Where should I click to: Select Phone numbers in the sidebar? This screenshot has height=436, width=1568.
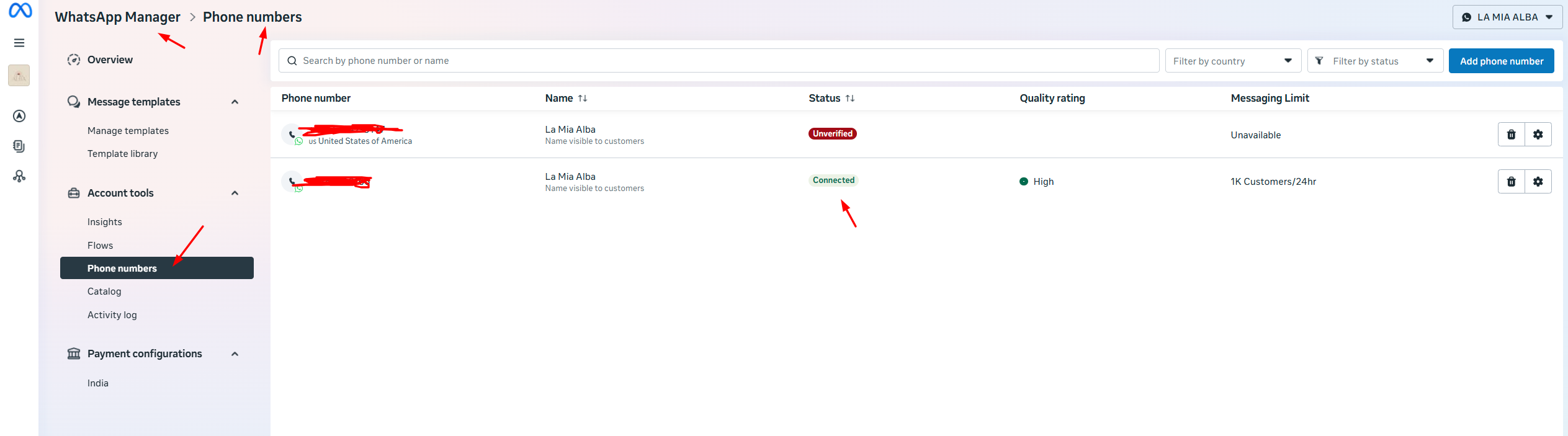click(x=157, y=268)
